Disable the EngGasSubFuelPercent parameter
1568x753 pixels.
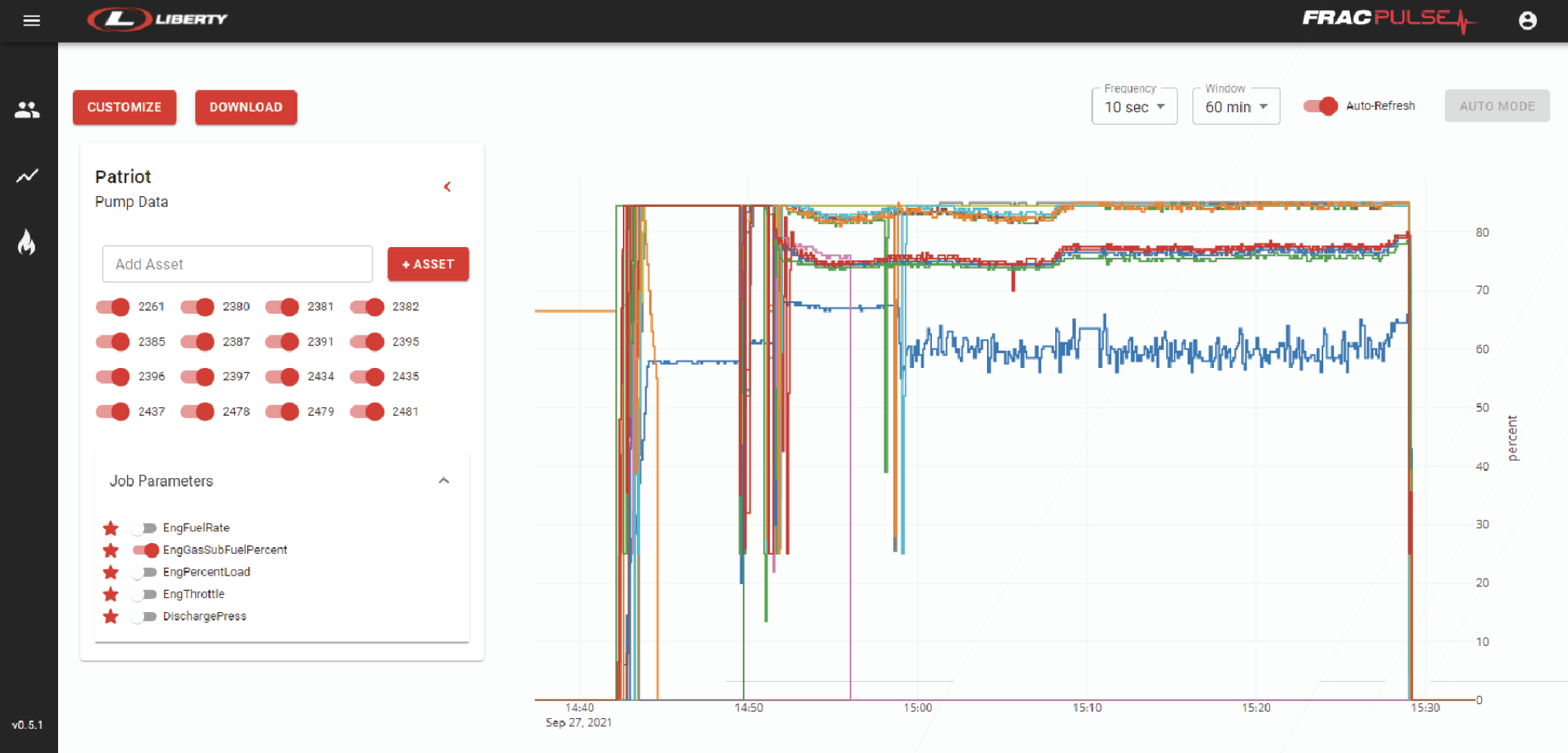pos(146,550)
